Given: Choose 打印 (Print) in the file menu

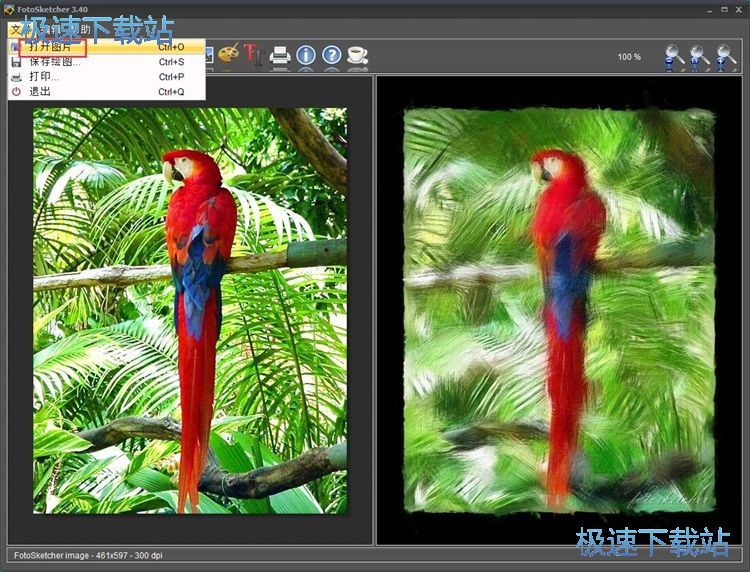Looking at the screenshot, I should tap(44, 77).
